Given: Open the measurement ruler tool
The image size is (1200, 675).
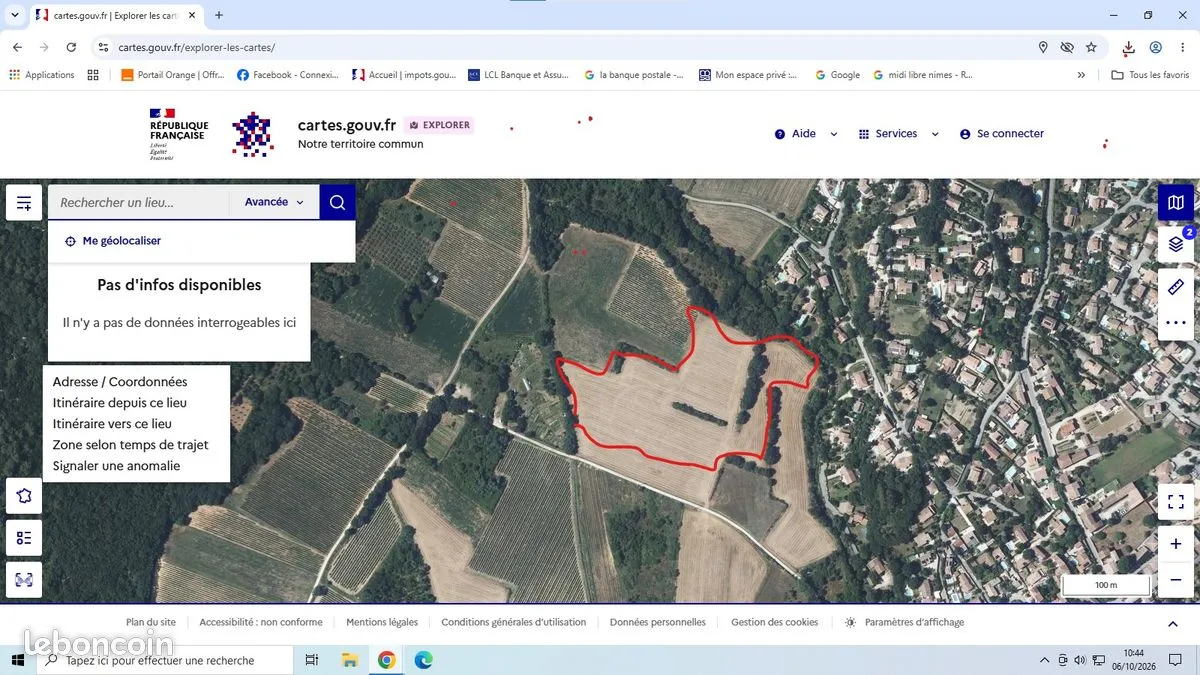Looking at the screenshot, I should click(1176, 287).
